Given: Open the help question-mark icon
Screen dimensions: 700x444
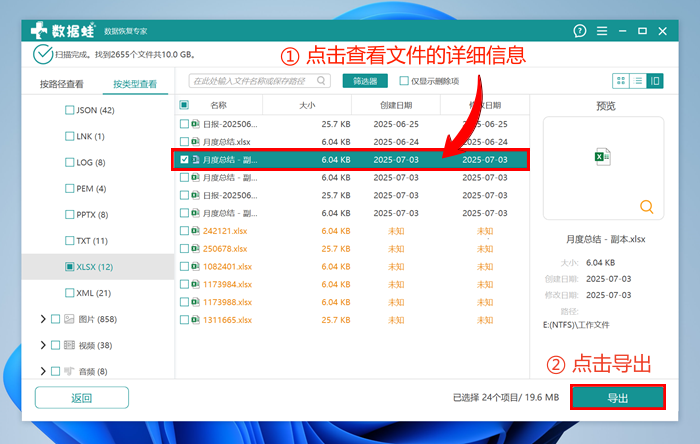Looking at the screenshot, I should coord(579,31).
